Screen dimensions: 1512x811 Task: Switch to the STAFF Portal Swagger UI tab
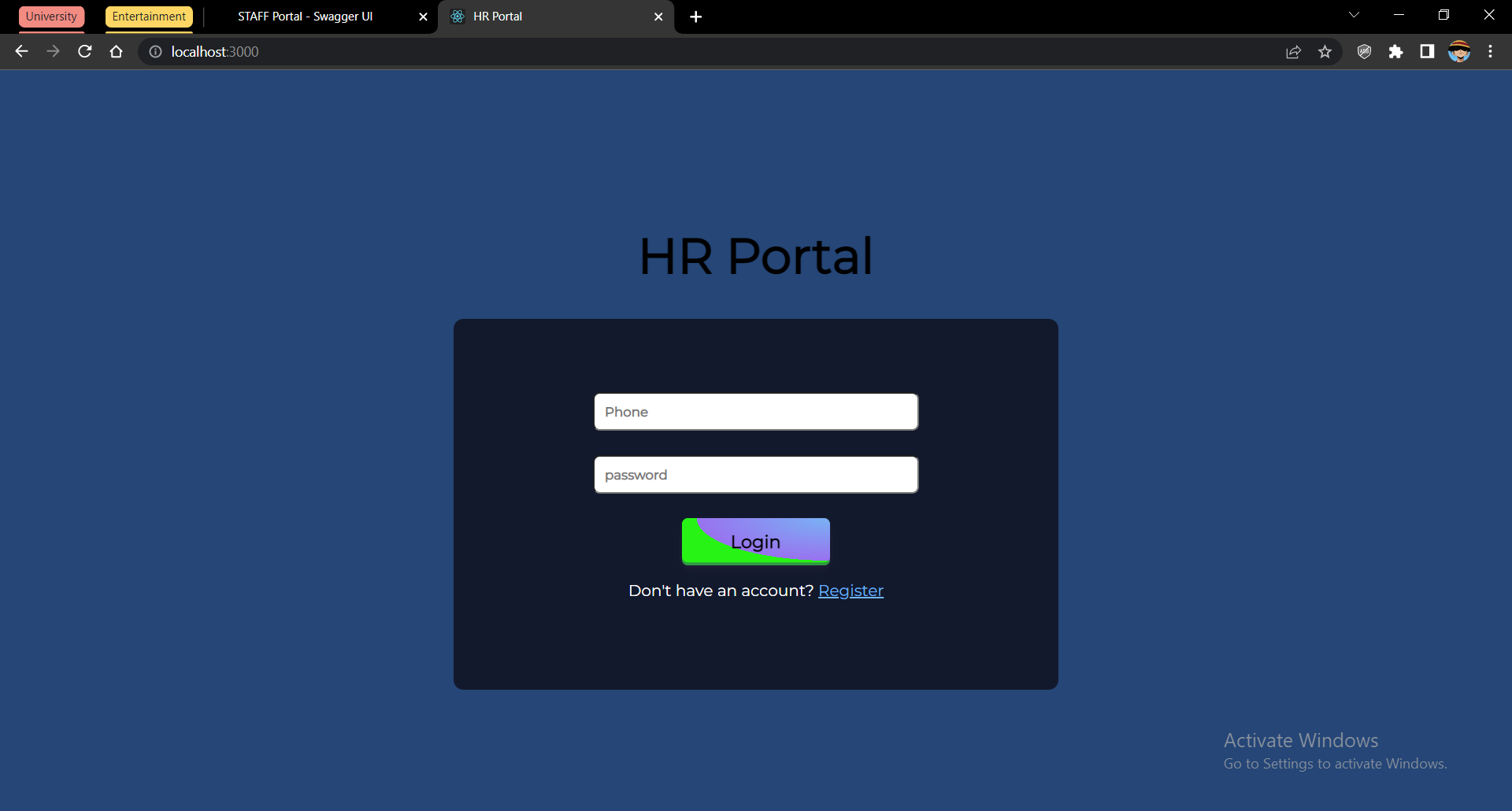point(306,16)
